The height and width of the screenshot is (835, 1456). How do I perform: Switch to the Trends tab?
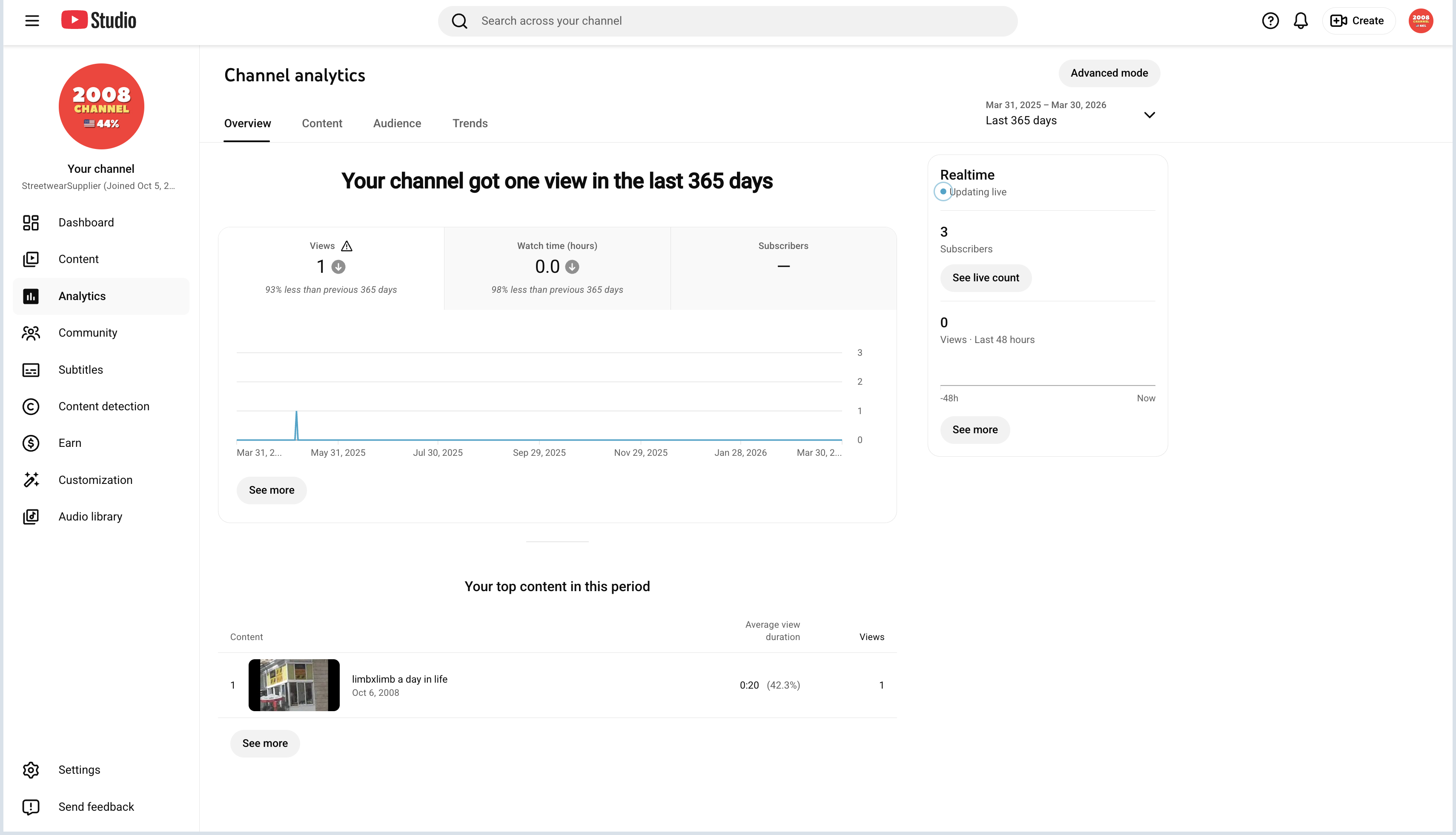click(470, 123)
